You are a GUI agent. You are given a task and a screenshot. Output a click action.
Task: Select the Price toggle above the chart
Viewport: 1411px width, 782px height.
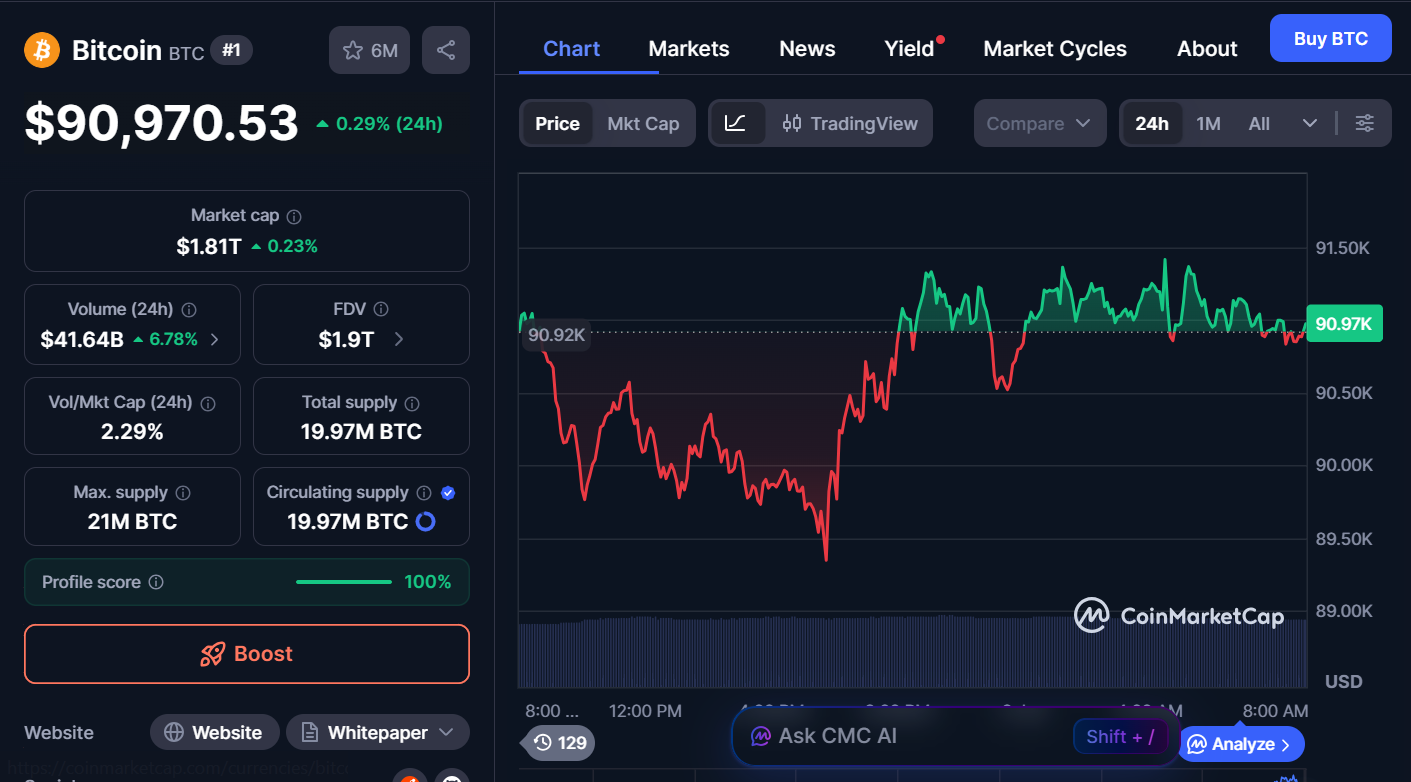(556, 123)
